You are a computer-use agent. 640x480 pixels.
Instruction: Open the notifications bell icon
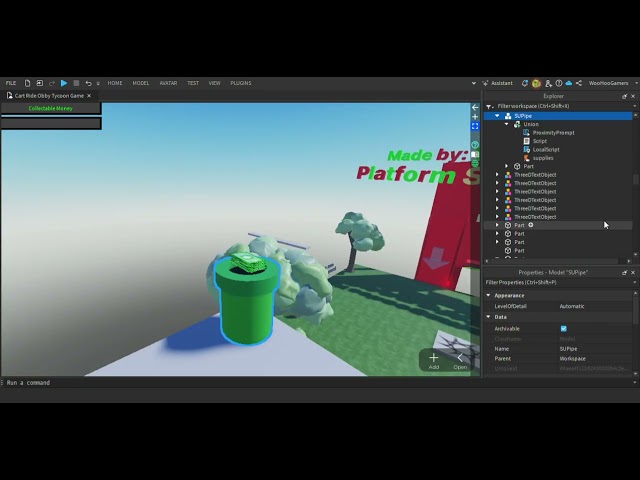(525, 83)
